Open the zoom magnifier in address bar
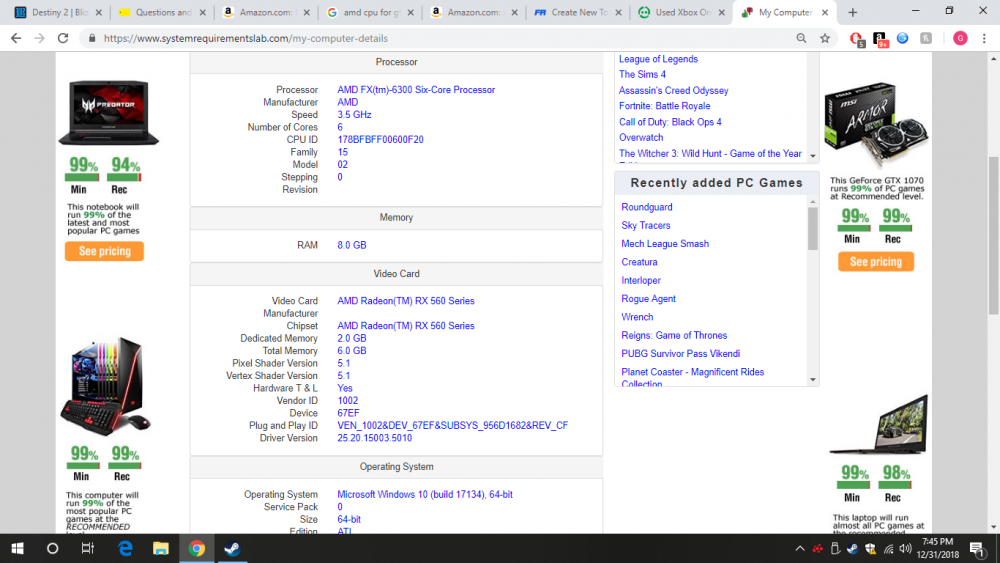The height and width of the screenshot is (563, 1000). pos(801,38)
